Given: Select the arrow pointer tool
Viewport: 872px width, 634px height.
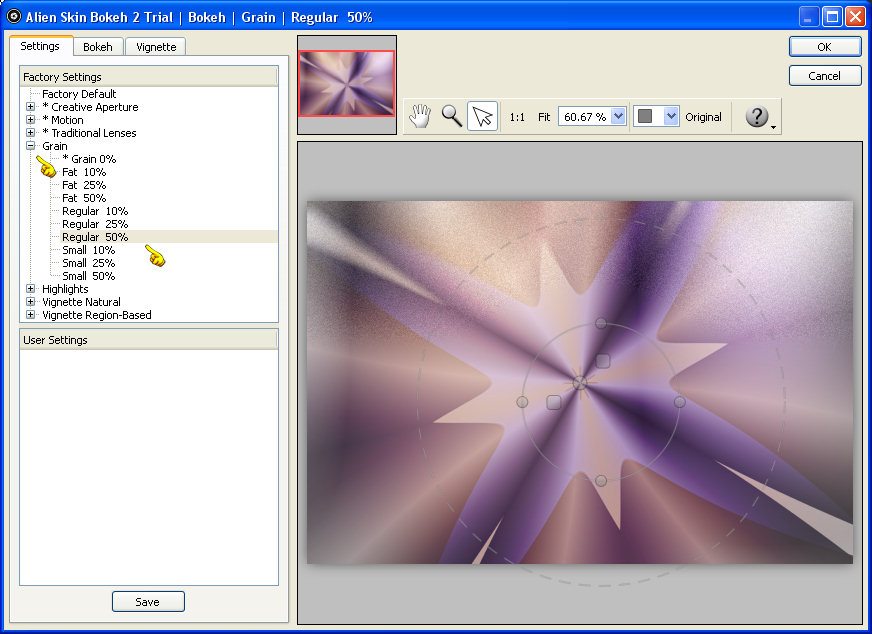Looking at the screenshot, I should tap(483, 117).
